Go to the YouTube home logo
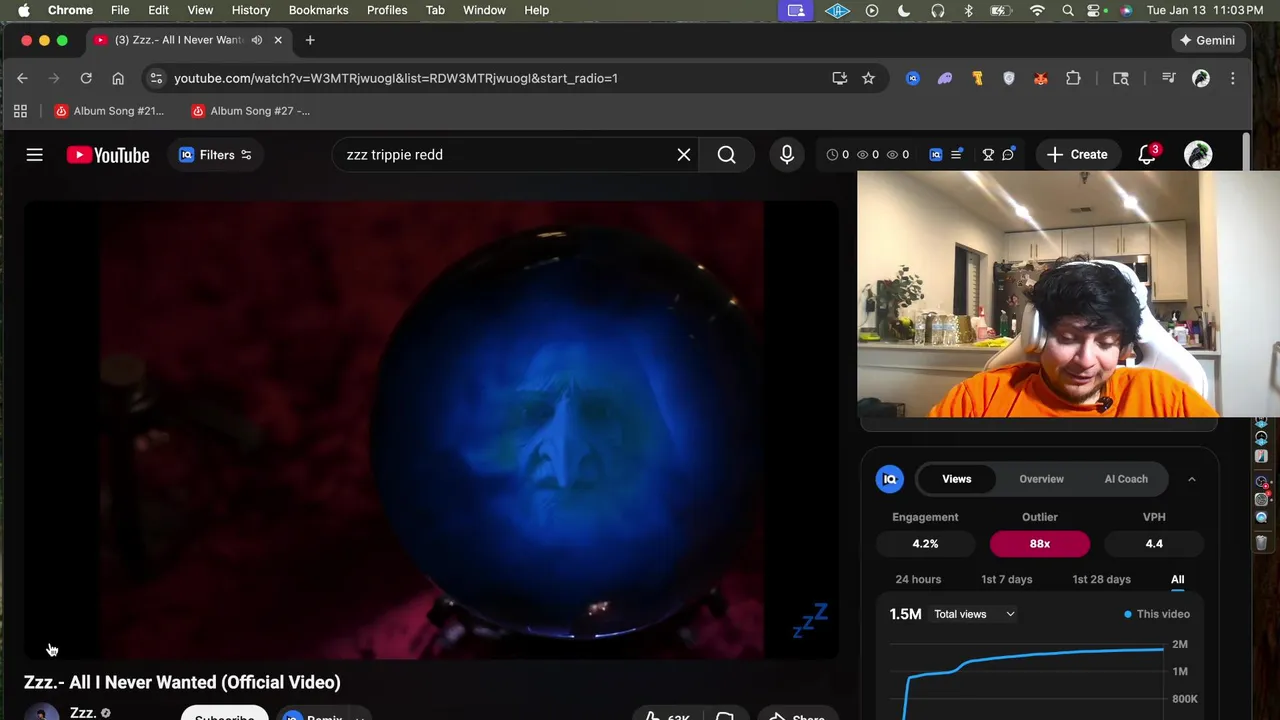Screen dimensions: 1280x720 tap(108, 155)
